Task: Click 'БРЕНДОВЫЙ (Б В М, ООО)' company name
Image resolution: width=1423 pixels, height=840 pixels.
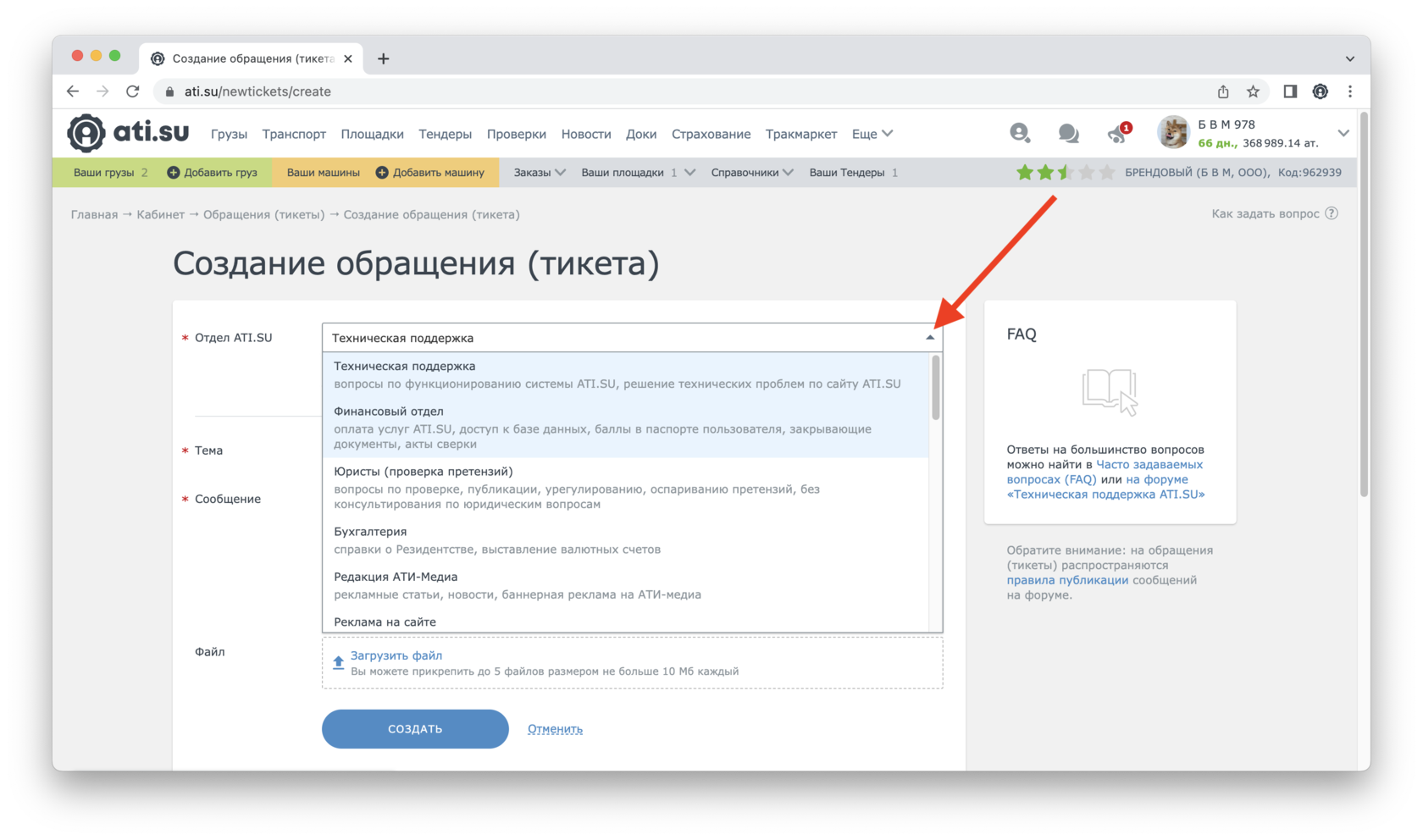Action: coord(1196,173)
